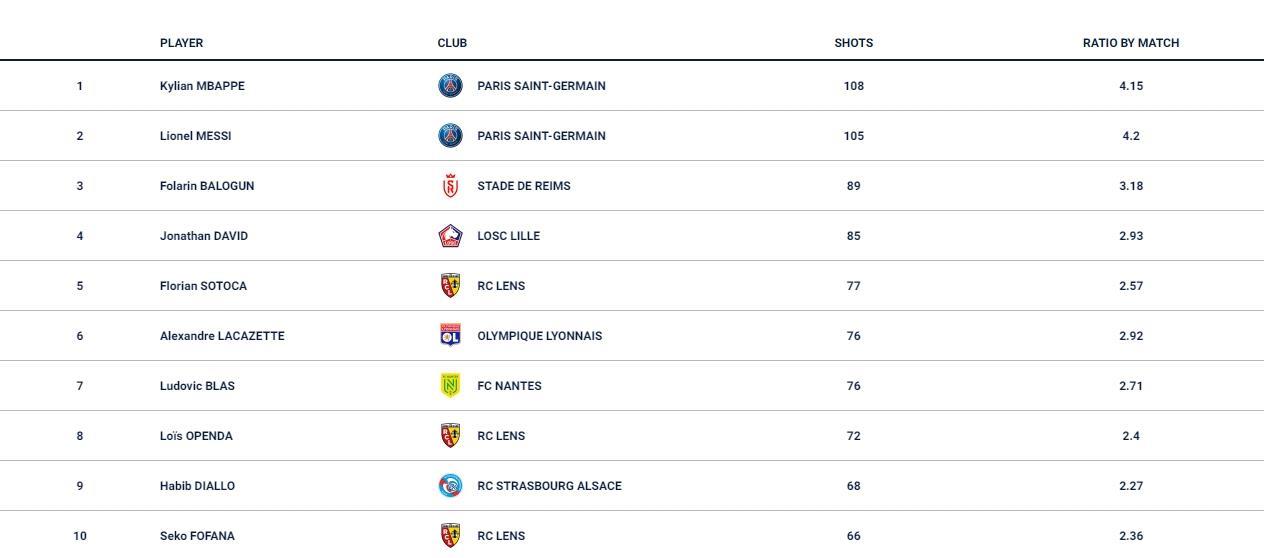The width and height of the screenshot is (1264, 558).
Task: Click the LOSC Lille club crest
Action: click(450, 236)
